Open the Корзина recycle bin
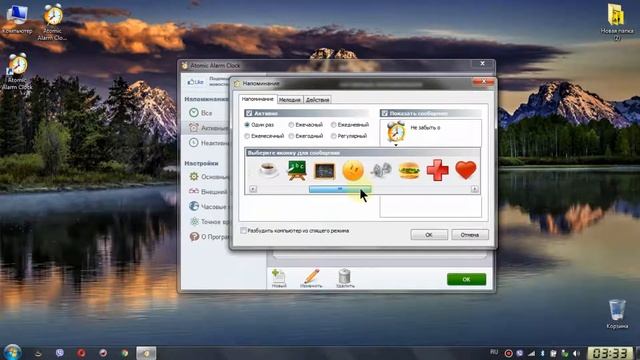The height and width of the screenshot is (360, 640). coord(617,314)
